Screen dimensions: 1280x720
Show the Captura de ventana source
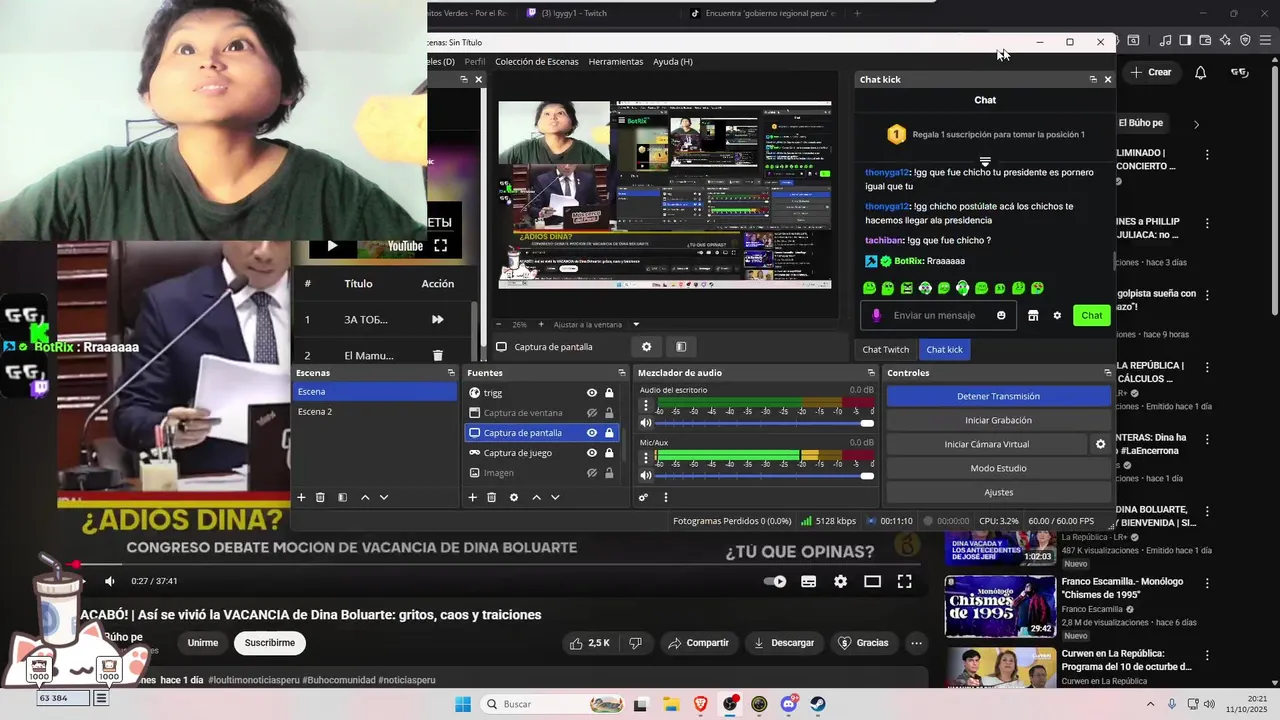592,413
